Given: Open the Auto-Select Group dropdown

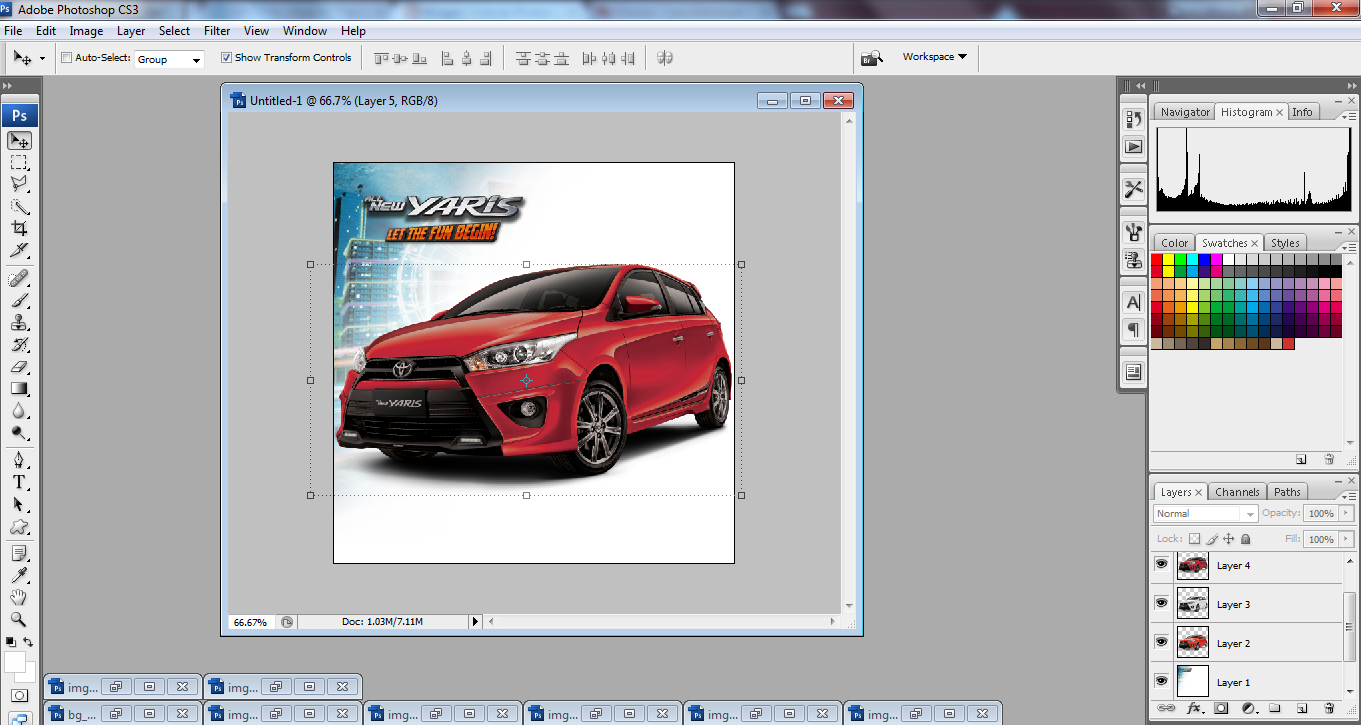Looking at the screenshot, I should [169, 60].
